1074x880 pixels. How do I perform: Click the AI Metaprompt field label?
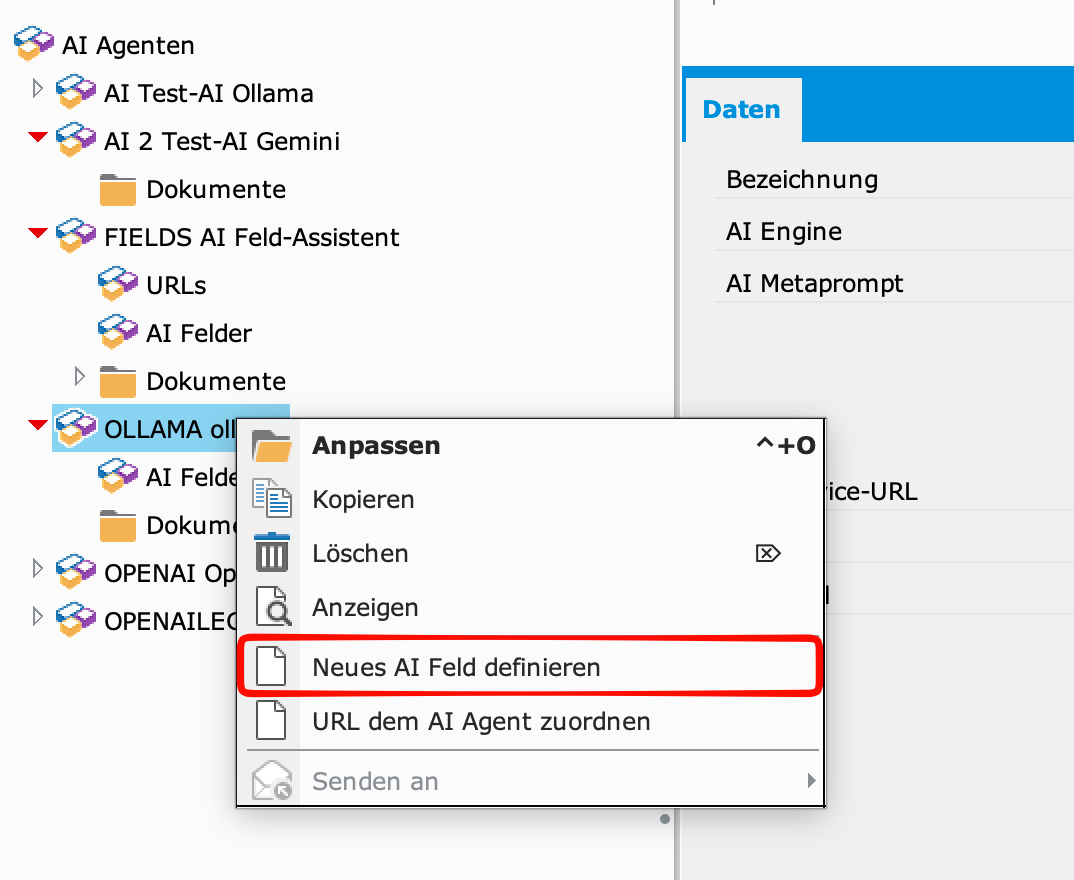coord(814,284)
